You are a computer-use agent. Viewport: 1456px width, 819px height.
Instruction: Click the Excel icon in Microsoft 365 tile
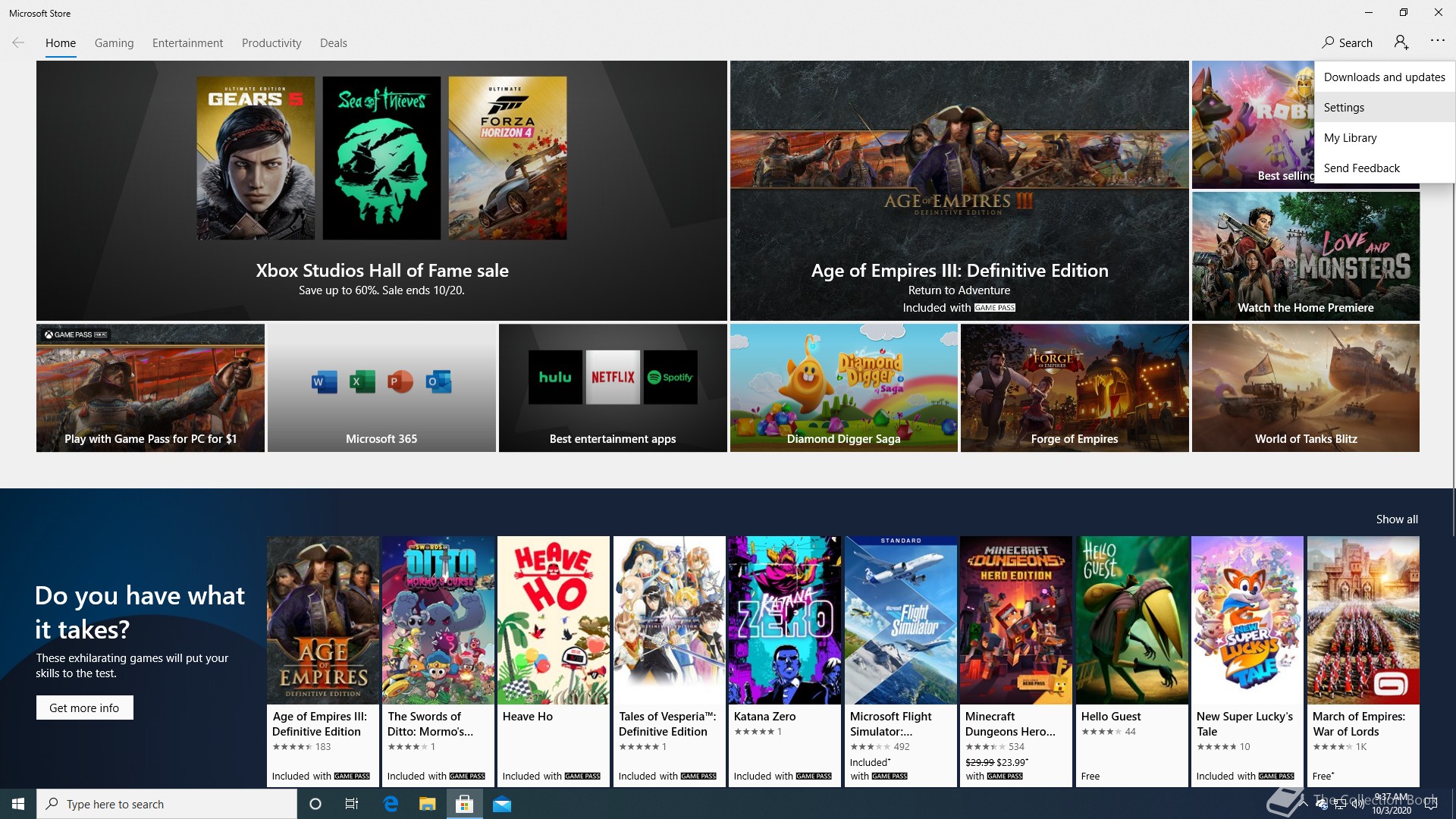pos(362,381)
